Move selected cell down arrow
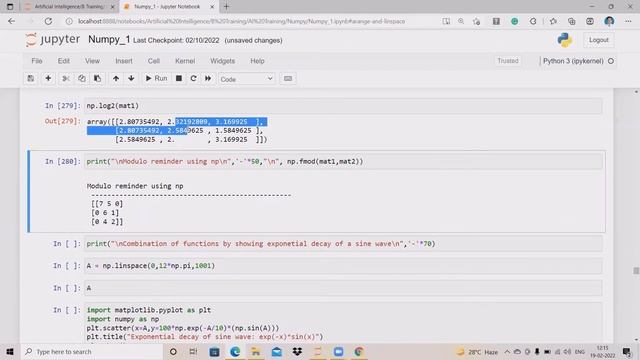Viewport: 640px width, 360px height. click(x=131, y=78)
